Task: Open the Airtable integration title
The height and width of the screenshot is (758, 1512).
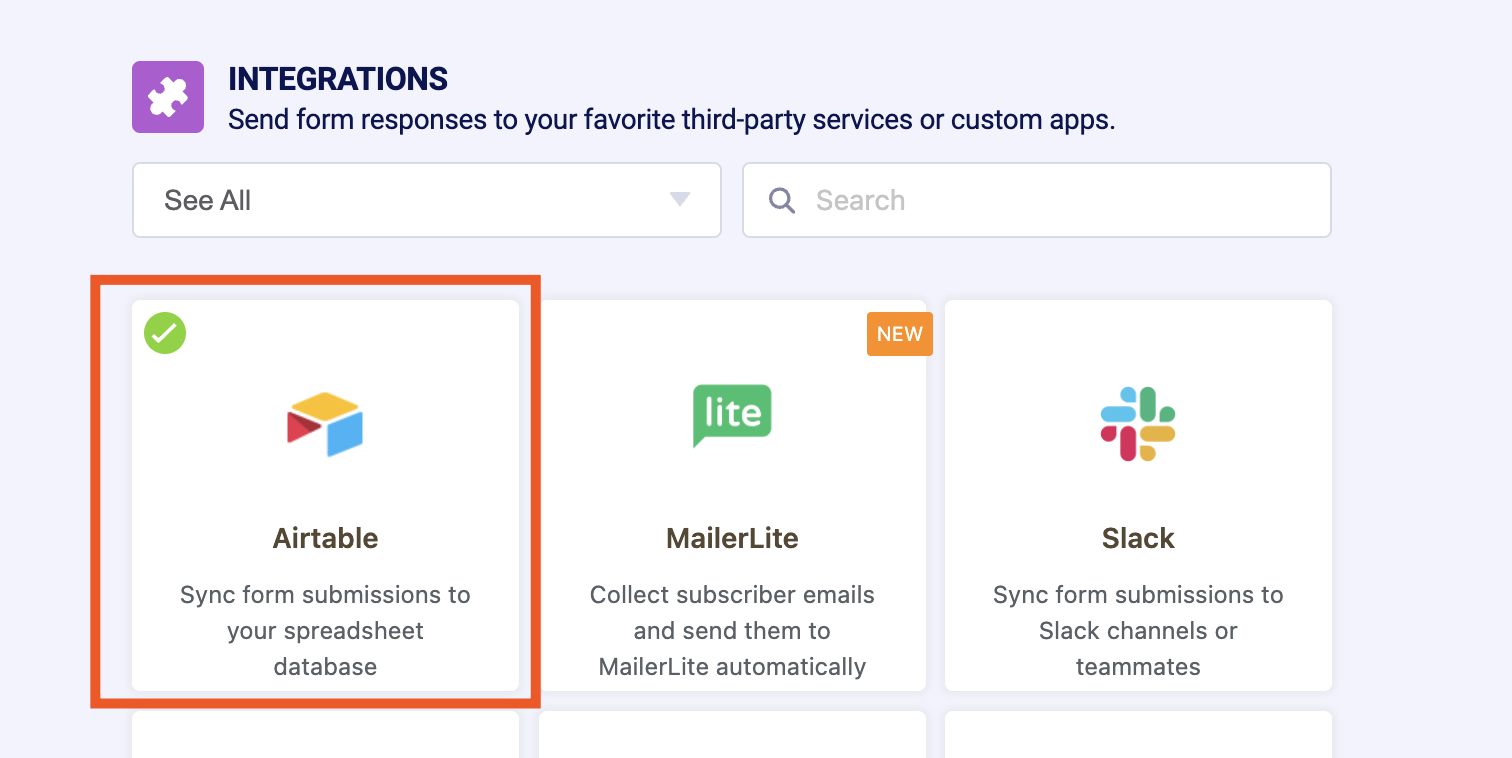Action: [325, 538]
